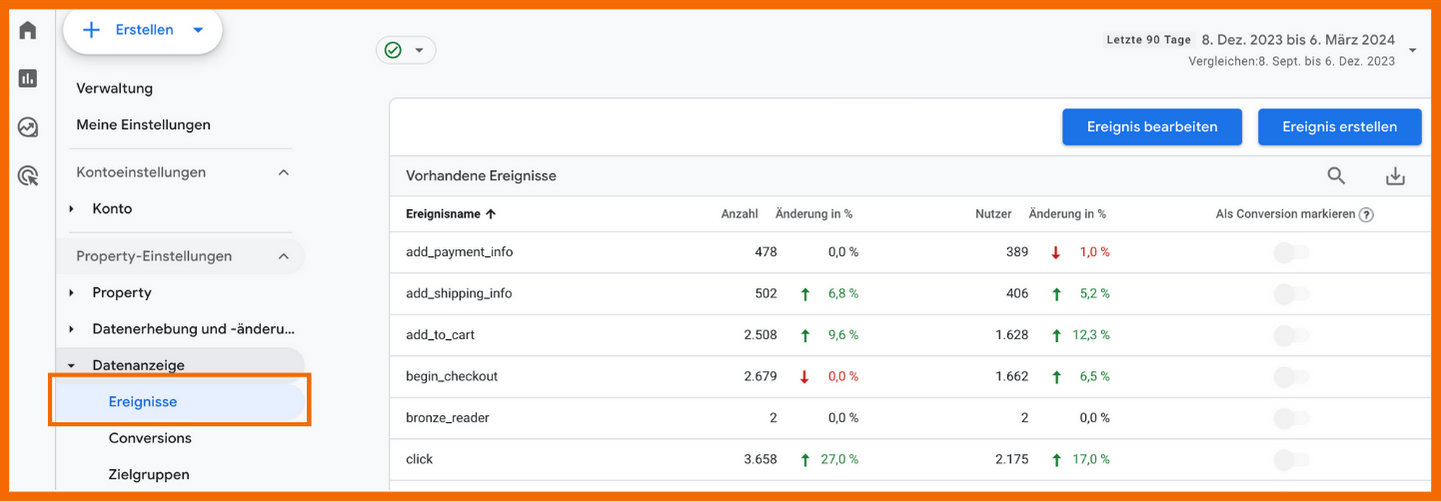Viewport: 1441px width, 502px height.
Task: Click the Ereignis erstellen button
Action: pyautogui.click(x=1339, y=127)
